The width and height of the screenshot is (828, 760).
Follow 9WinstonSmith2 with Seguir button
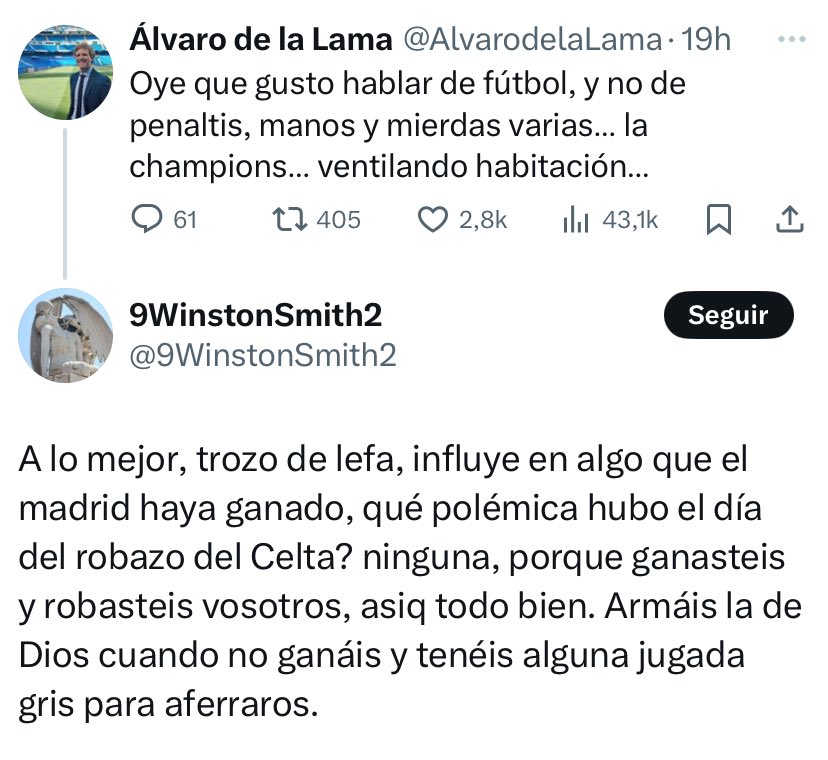(x=729, y=315)
